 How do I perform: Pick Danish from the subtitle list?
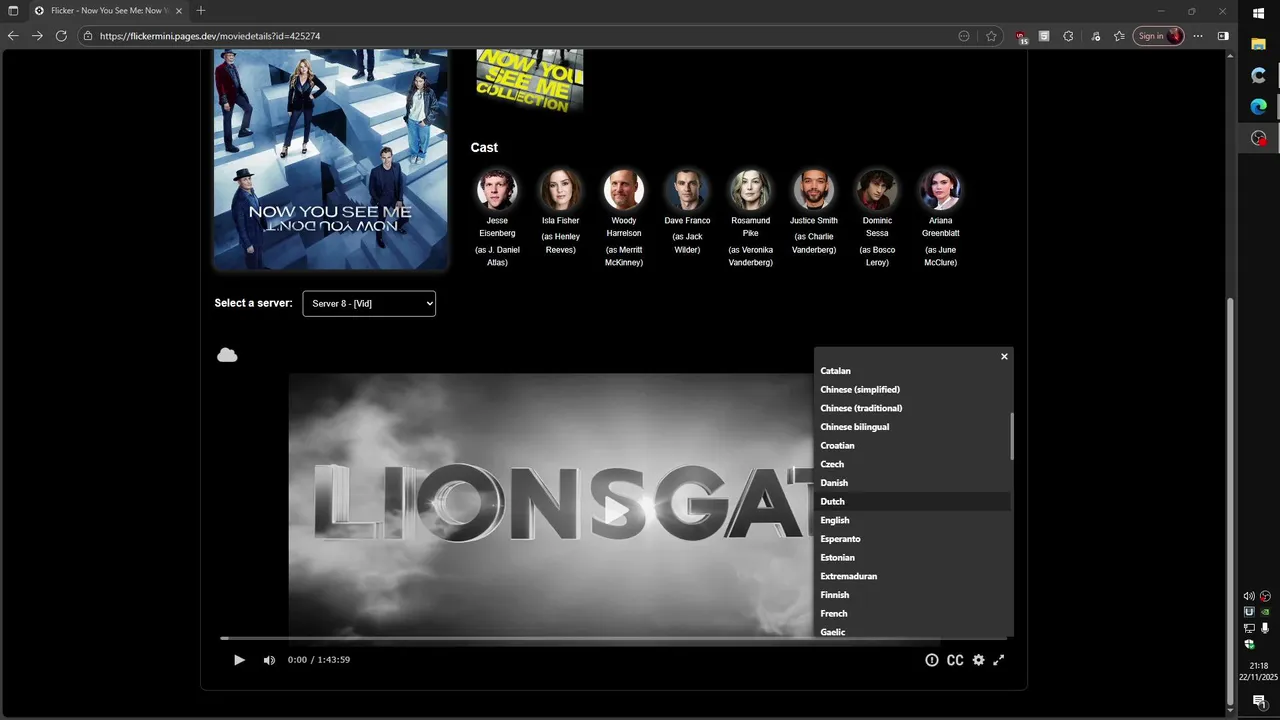(x=912, y=483)
